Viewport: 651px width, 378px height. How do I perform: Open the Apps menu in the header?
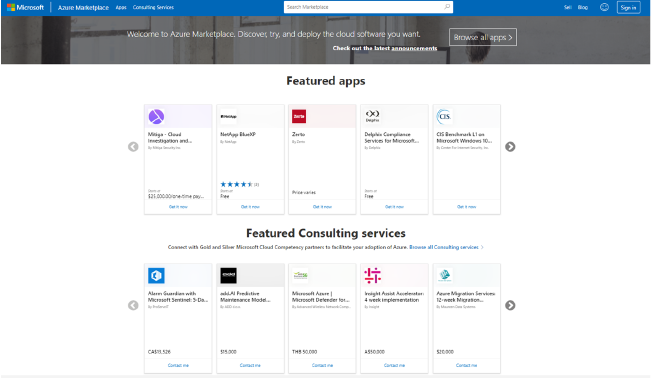[x=121, y=7]
